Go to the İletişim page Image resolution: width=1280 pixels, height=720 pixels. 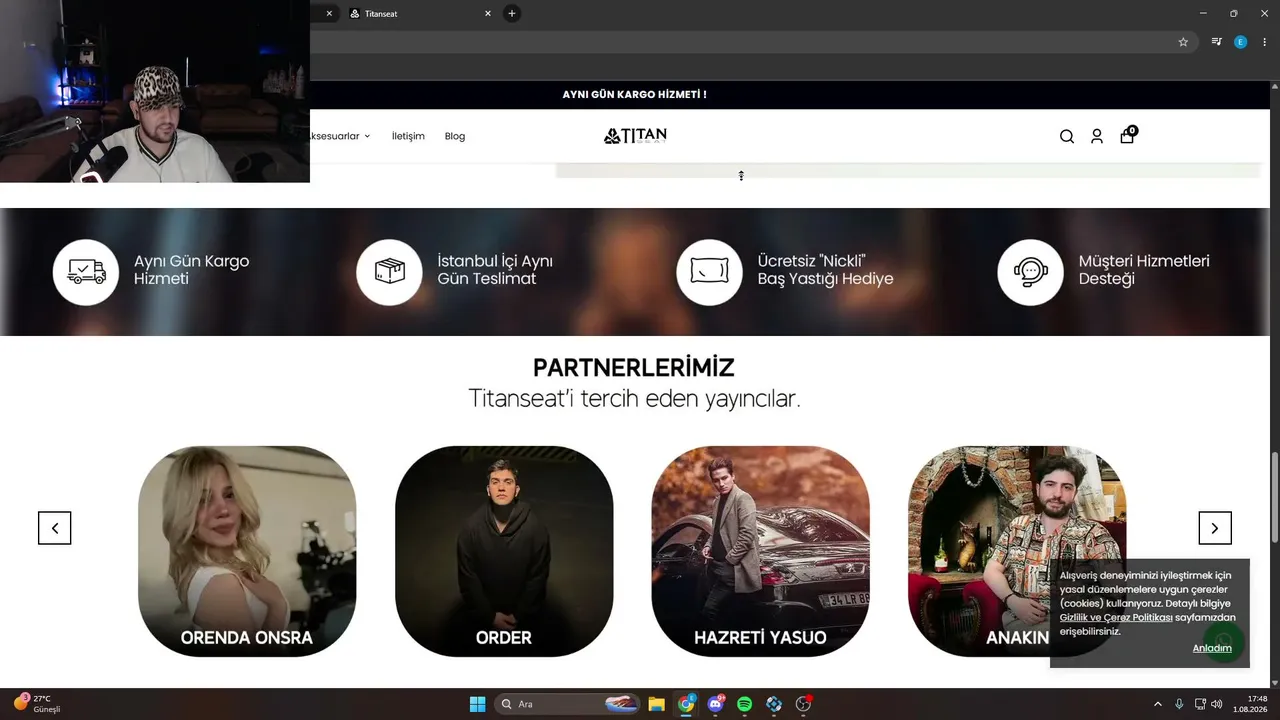pos(408,136)
